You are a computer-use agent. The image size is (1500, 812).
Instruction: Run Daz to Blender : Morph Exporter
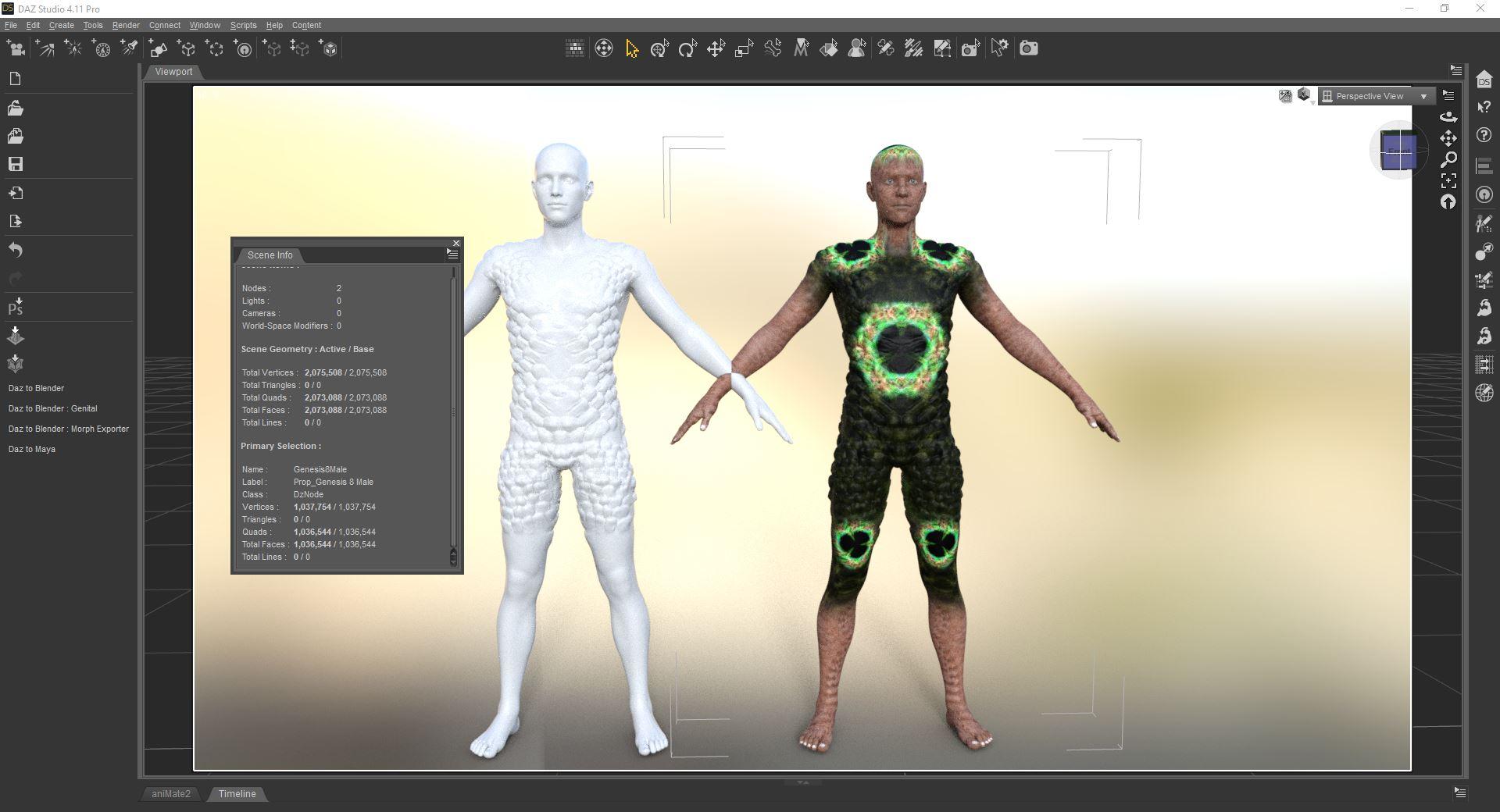point(69,429)
